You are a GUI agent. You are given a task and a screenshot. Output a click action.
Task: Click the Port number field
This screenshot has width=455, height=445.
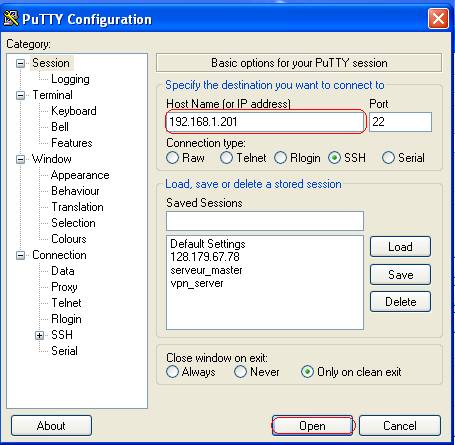click(400, 122)
